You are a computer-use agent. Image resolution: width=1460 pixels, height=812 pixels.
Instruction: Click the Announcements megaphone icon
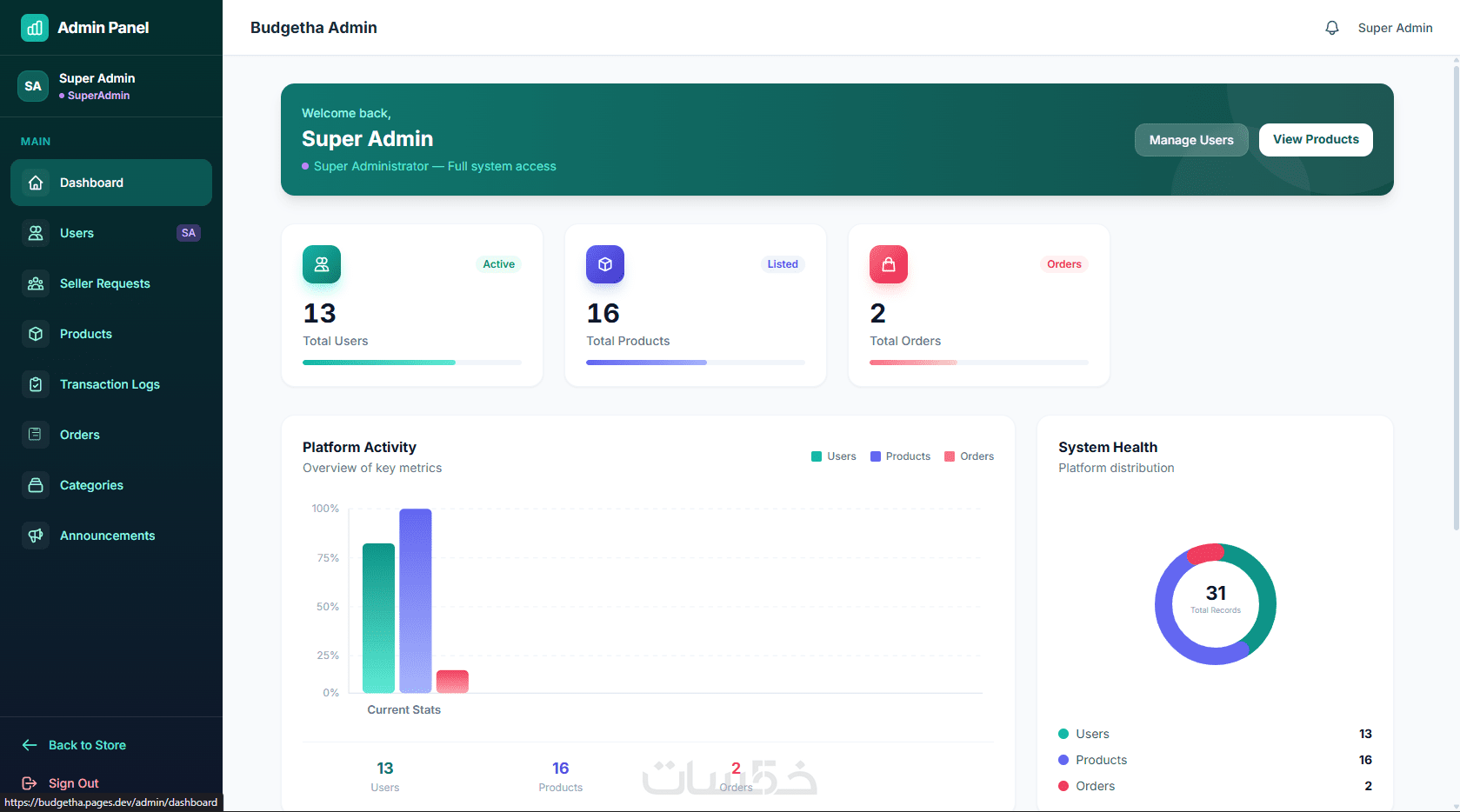36,536
